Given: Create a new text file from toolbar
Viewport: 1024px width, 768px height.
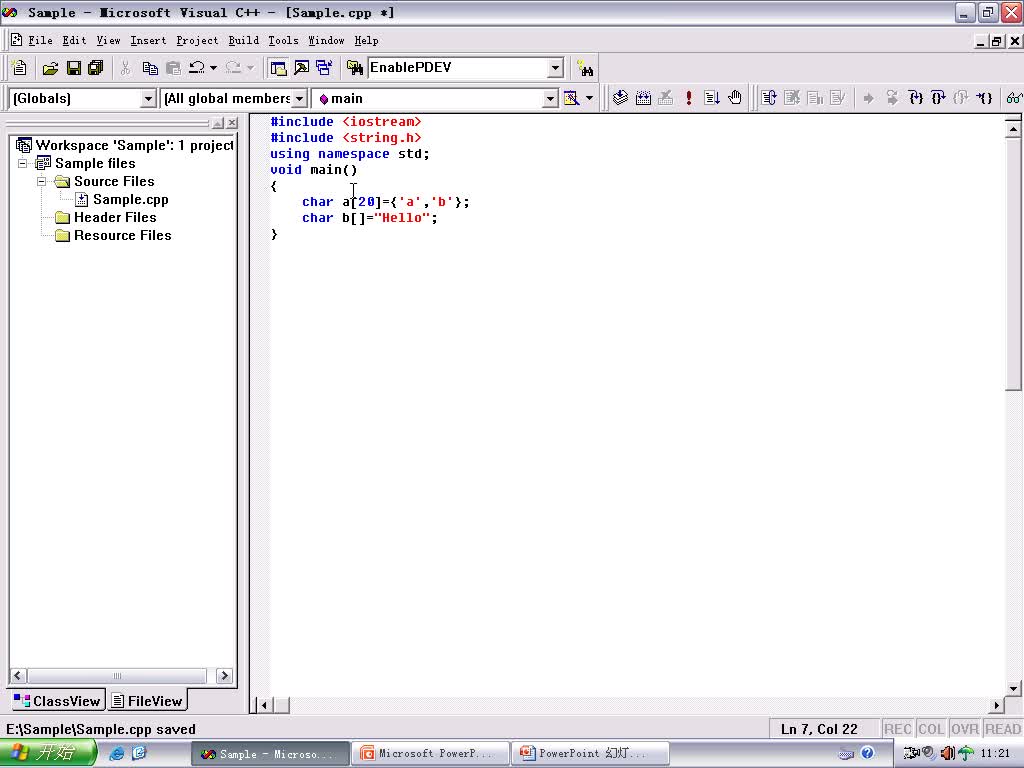Looking at the screenshot, I should click(x=19, y=68).
